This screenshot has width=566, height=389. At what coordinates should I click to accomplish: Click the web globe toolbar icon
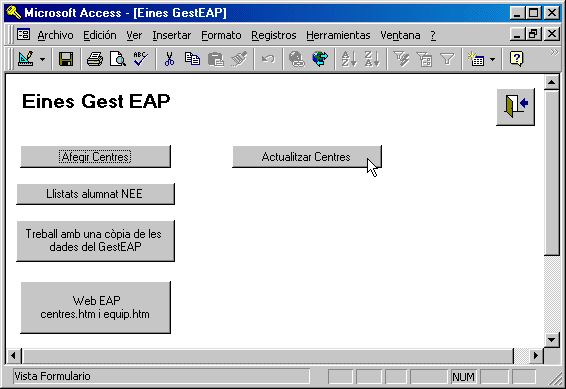click(x=320, y=59)
